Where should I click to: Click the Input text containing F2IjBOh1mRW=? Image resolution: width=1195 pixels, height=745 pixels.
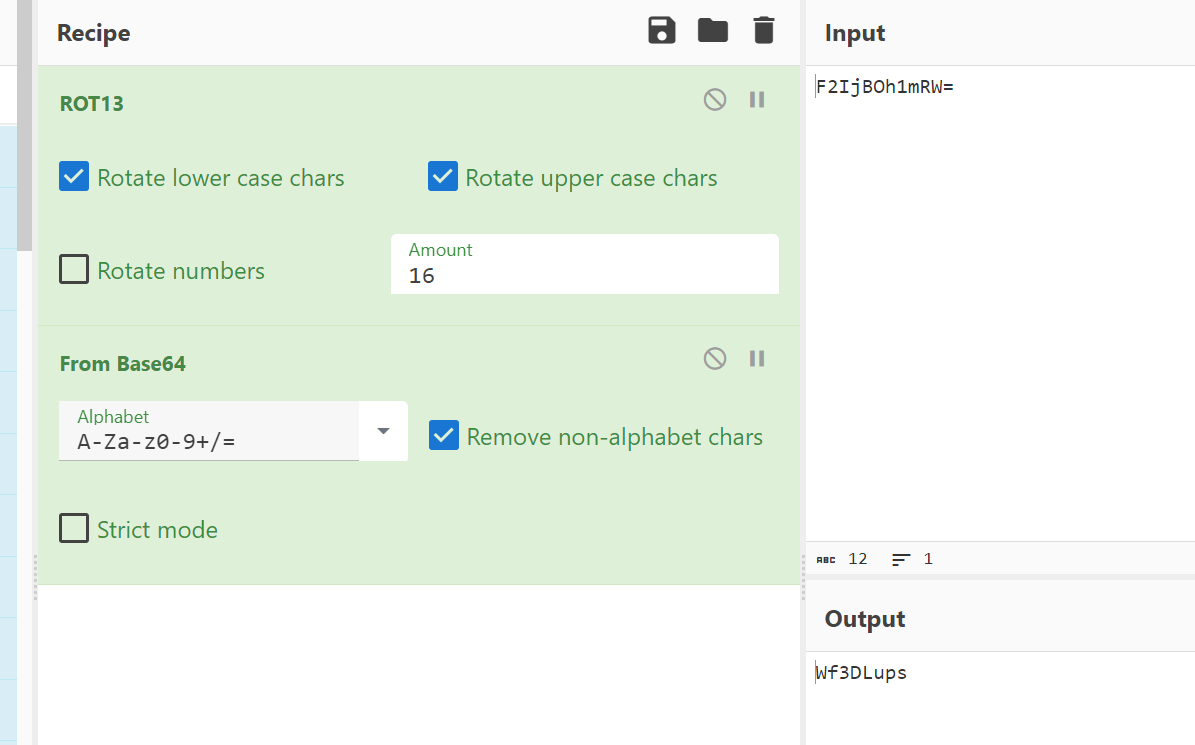885,87
